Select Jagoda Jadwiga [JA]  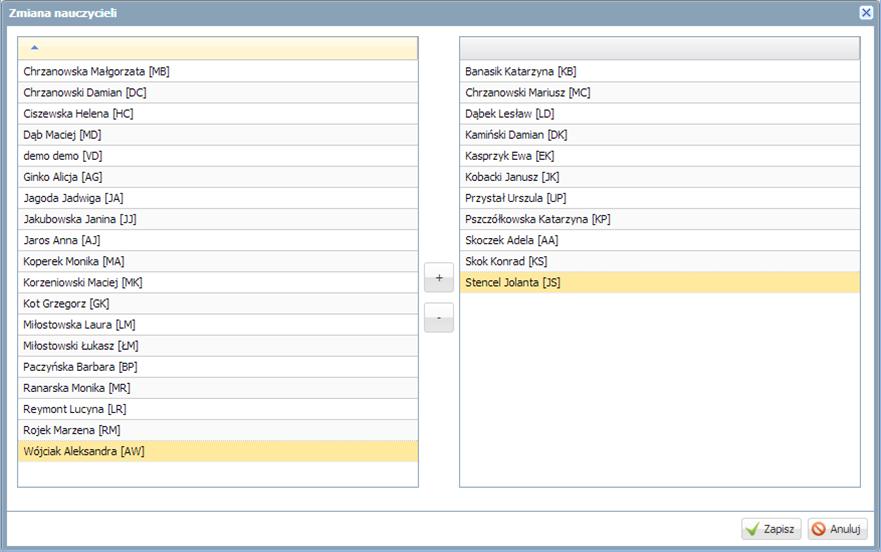218,198
